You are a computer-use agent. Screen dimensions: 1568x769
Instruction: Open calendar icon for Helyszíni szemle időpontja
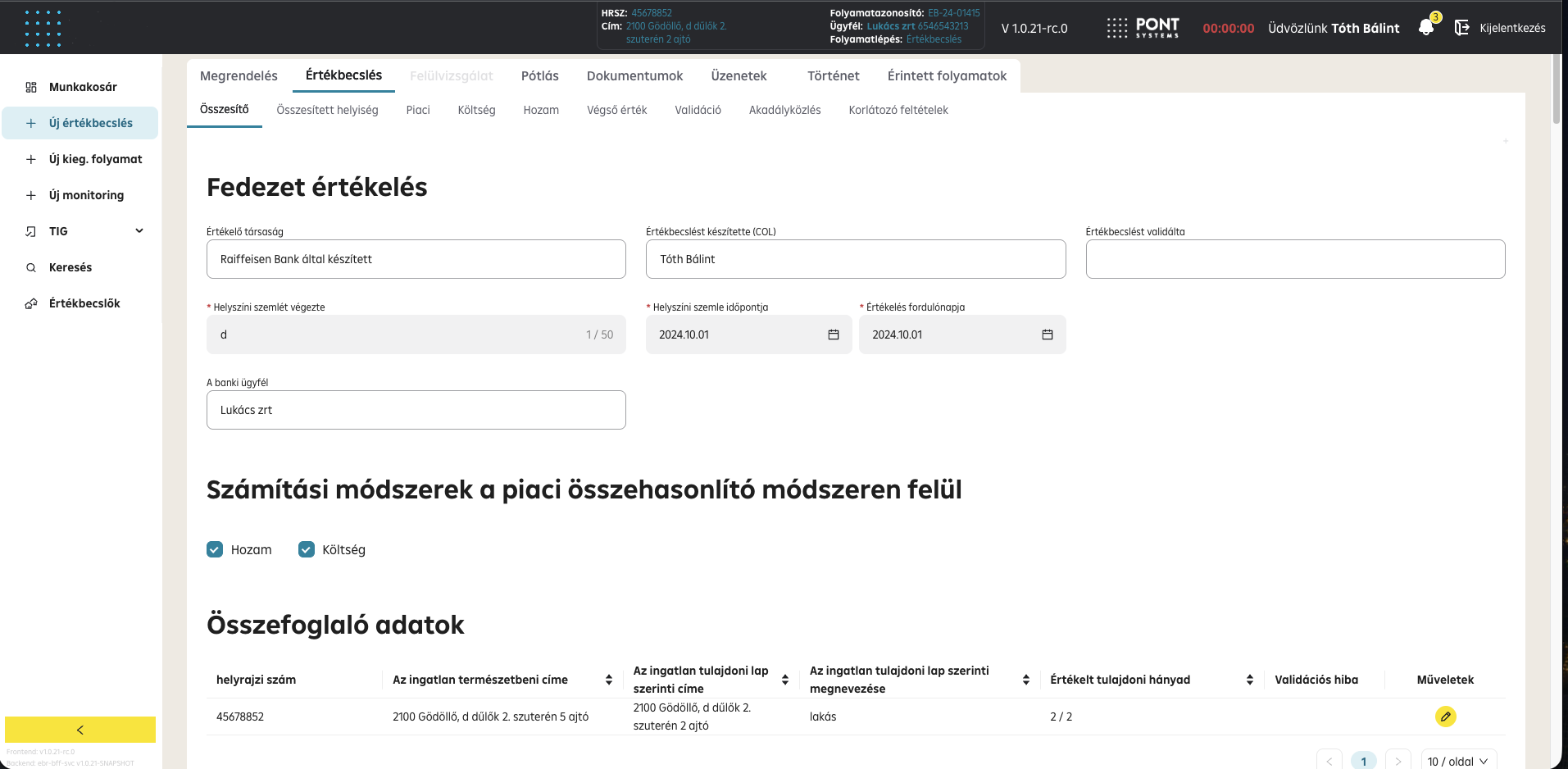834,334
